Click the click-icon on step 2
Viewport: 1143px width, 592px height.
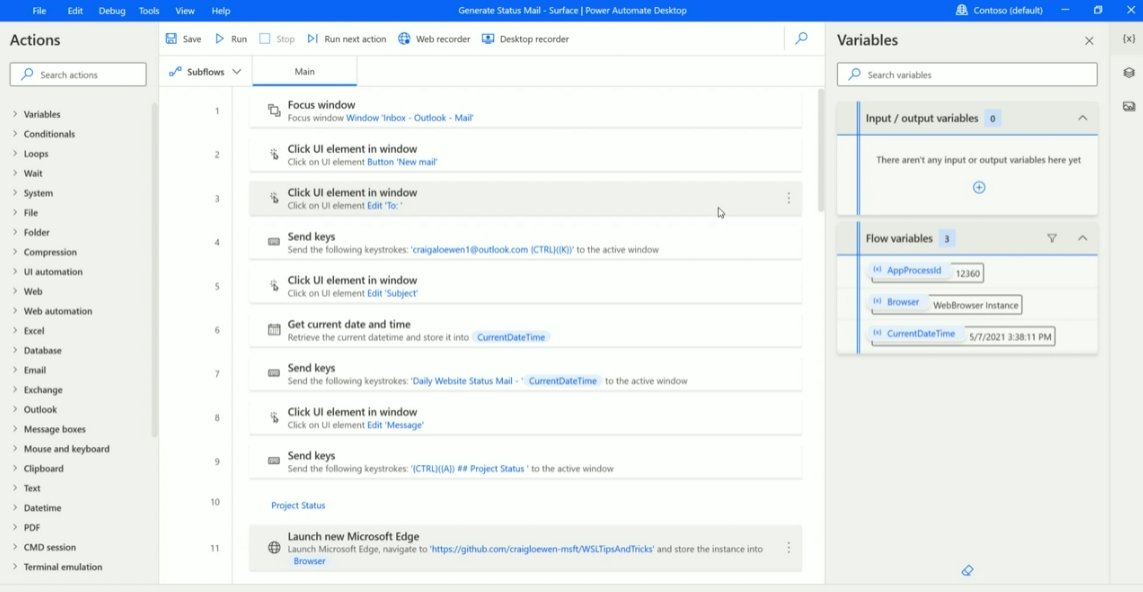click(x=274, y=155)
